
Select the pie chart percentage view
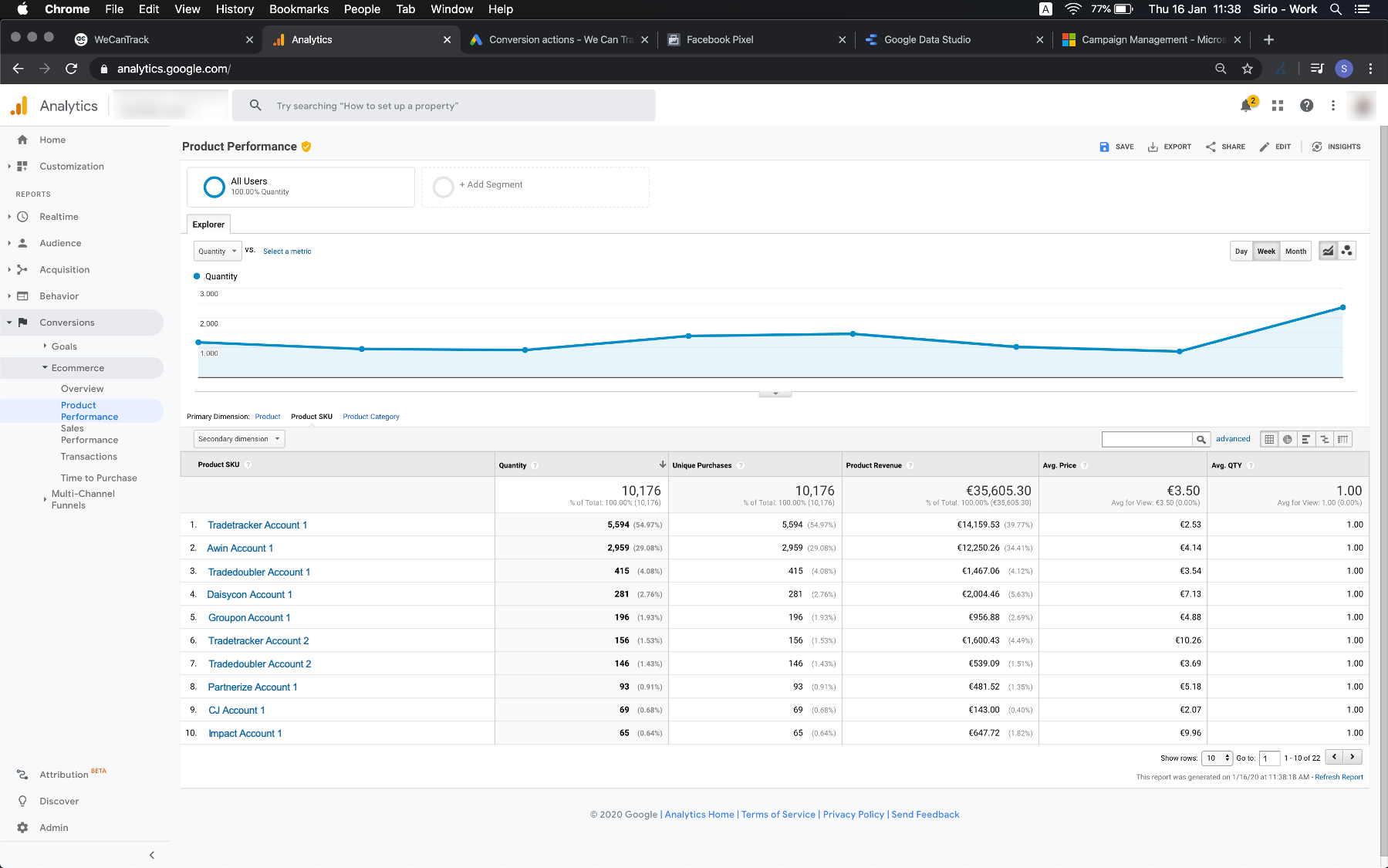click(x=1288, y=439)
